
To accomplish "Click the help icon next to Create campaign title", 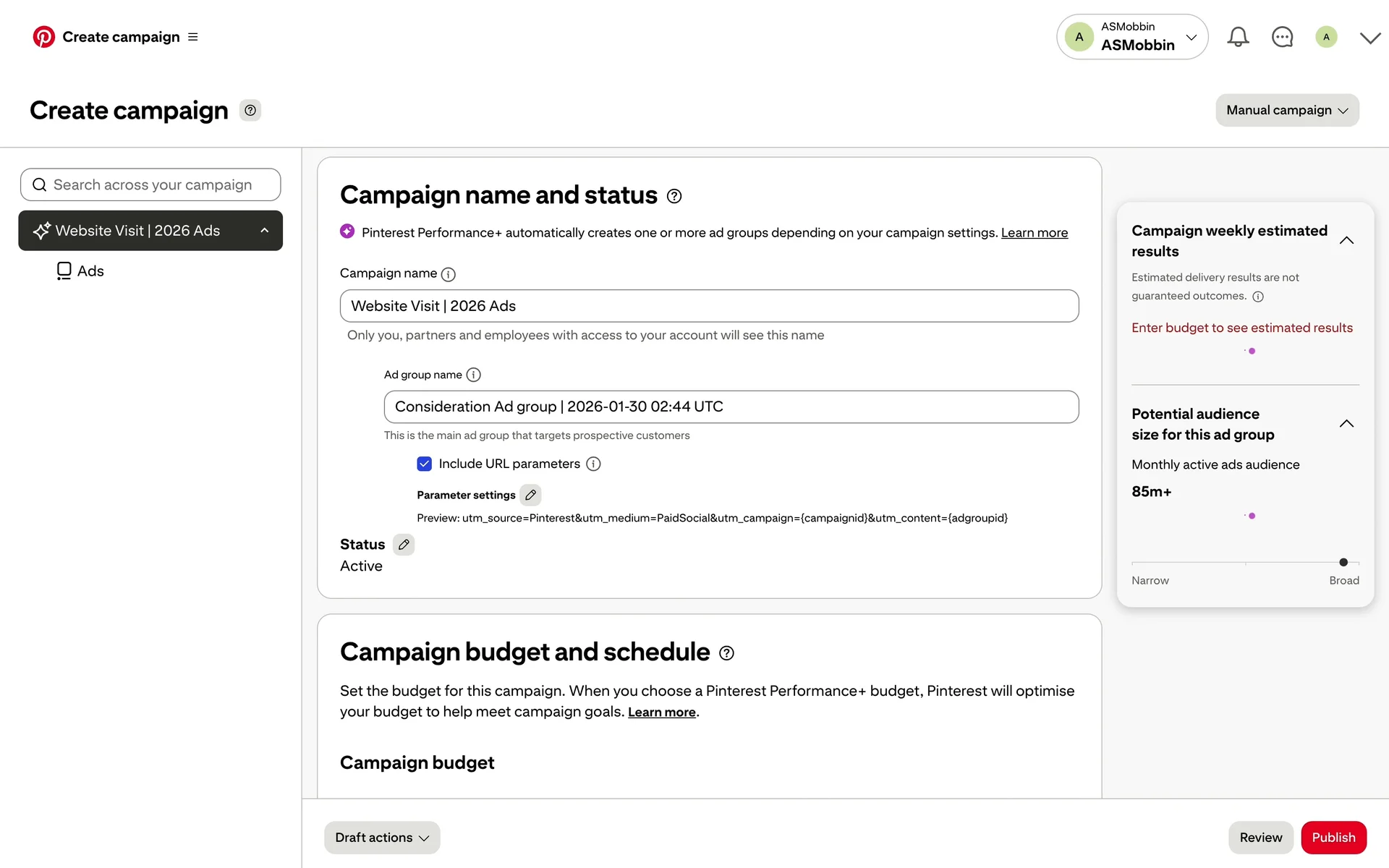I will point(250,111).
